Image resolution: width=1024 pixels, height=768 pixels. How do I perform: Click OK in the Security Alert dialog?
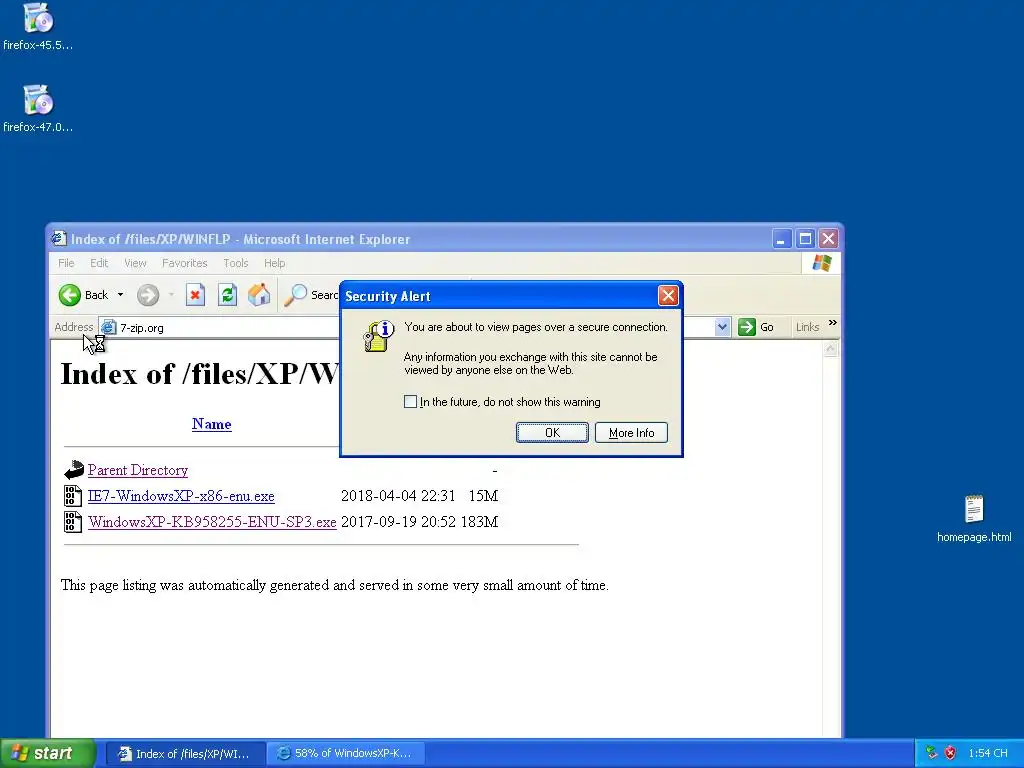click(x=552, y=432)
